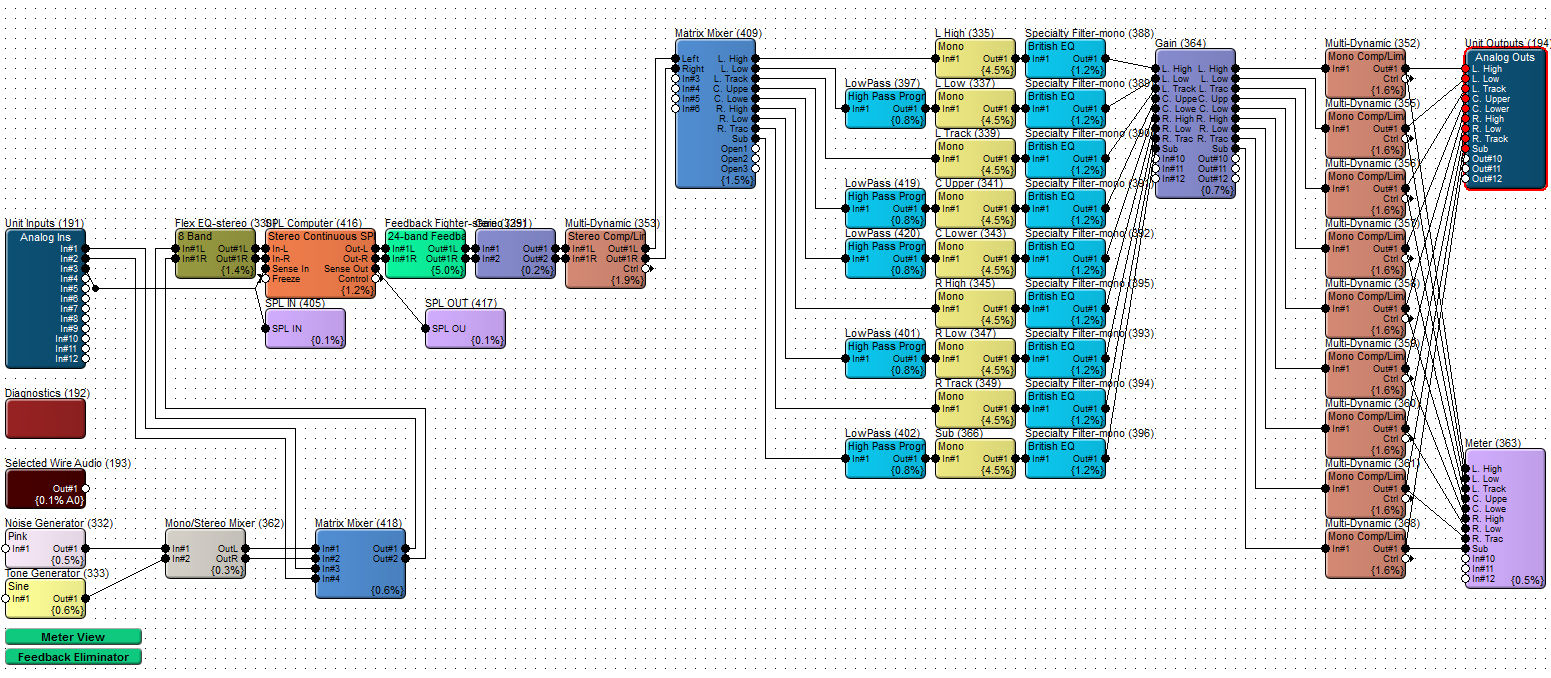The width and height of the screenshot is (1551, 678).
Task: Select the Analog Ins unit inputs block
Action: [x=45, y=300]
